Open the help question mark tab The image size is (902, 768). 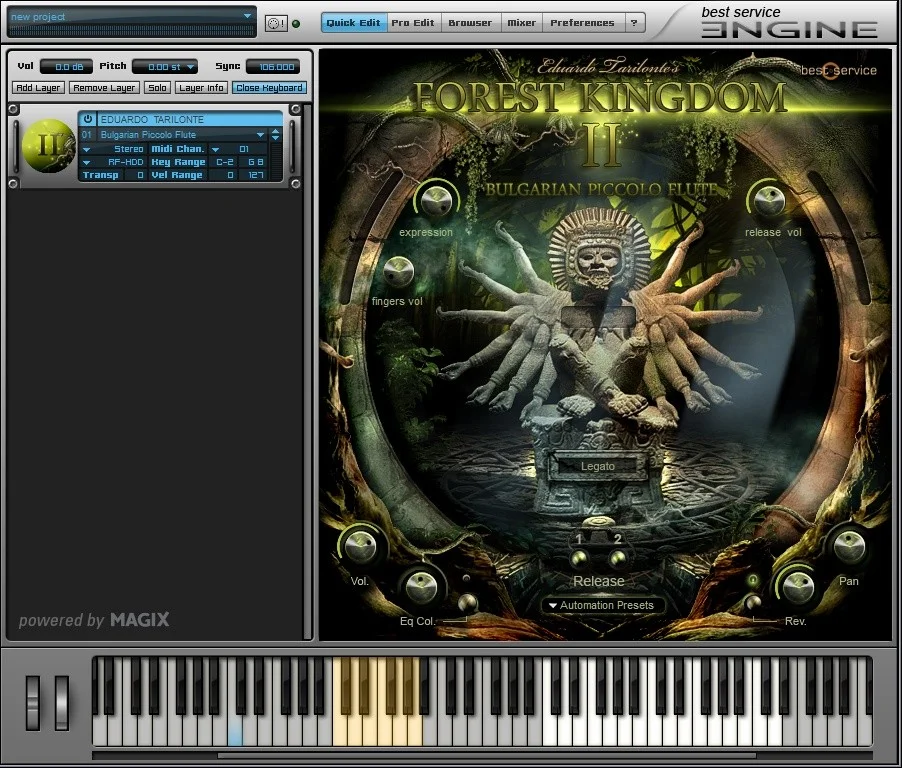(633, 23)
